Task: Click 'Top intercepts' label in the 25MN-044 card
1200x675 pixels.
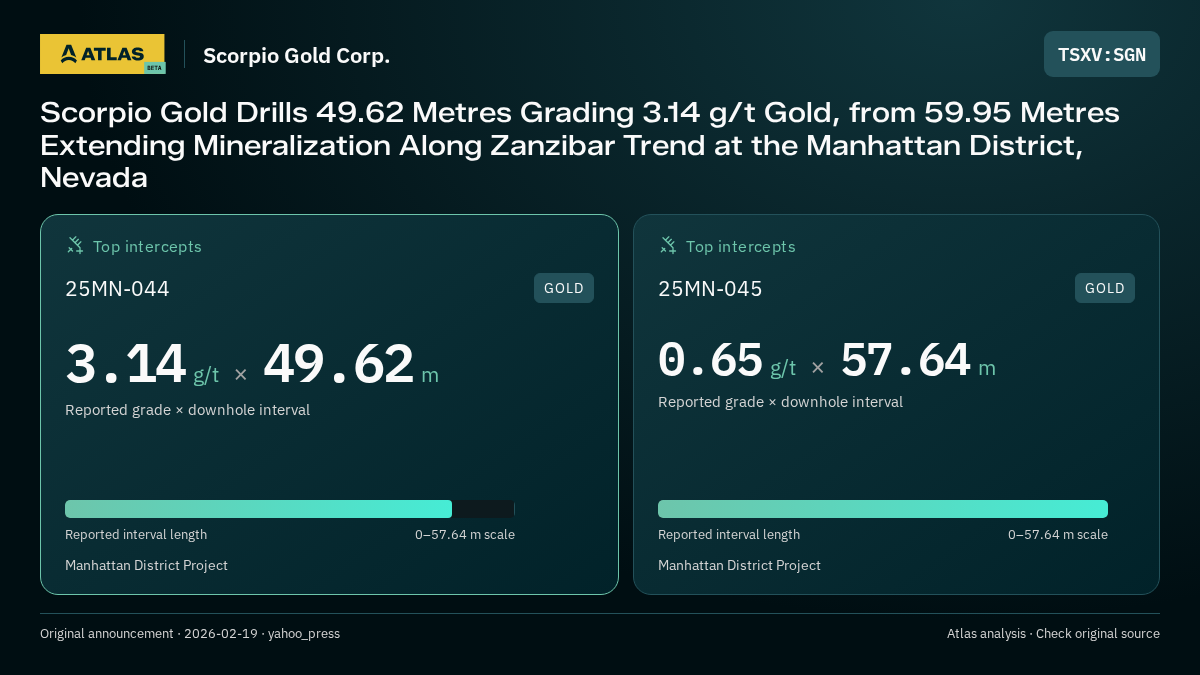Action: (147, 246)
